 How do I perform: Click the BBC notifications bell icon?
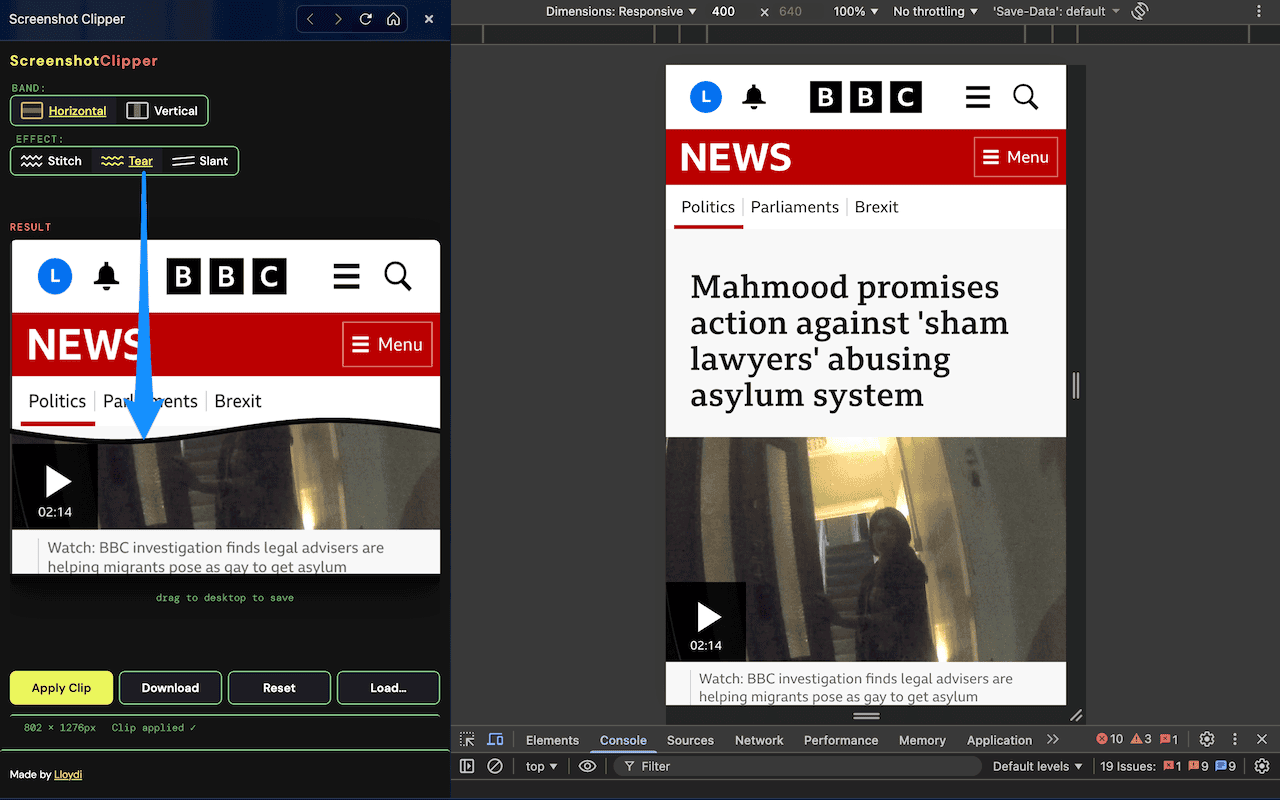pos(754,97)
